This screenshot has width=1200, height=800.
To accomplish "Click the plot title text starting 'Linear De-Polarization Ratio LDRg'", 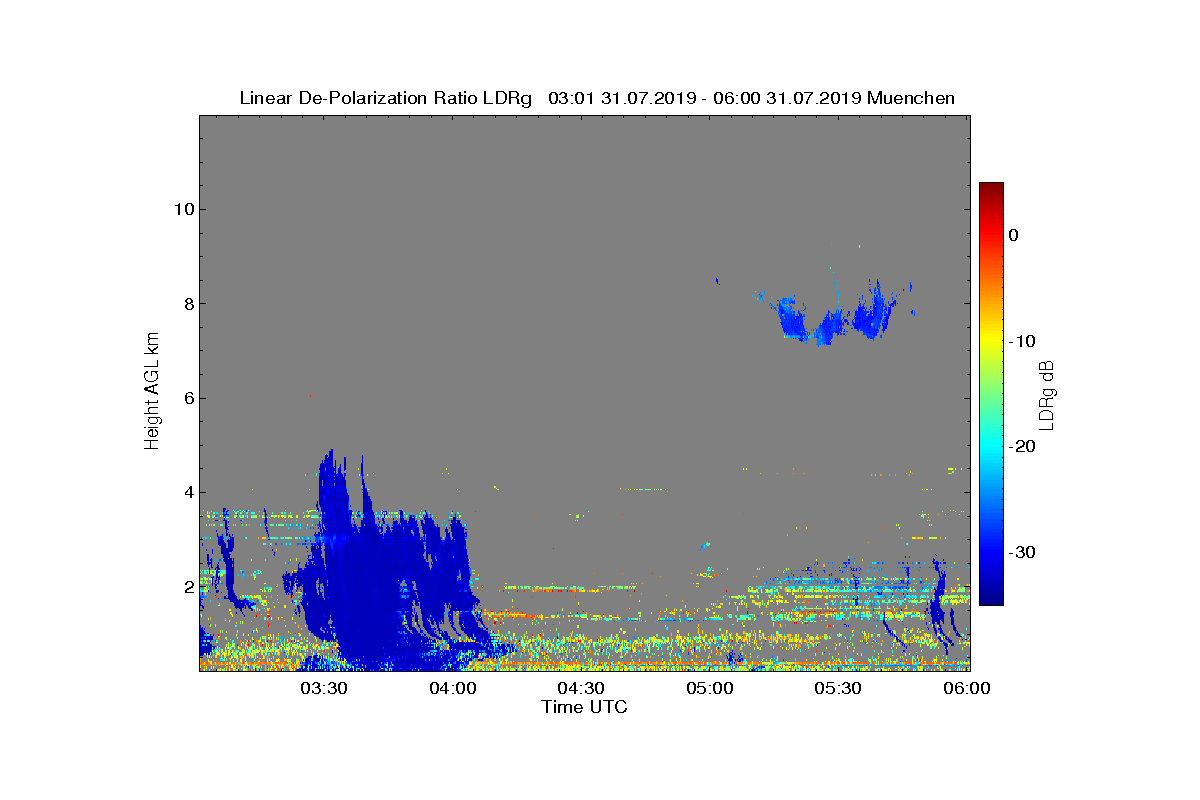I will click(597, 98).
